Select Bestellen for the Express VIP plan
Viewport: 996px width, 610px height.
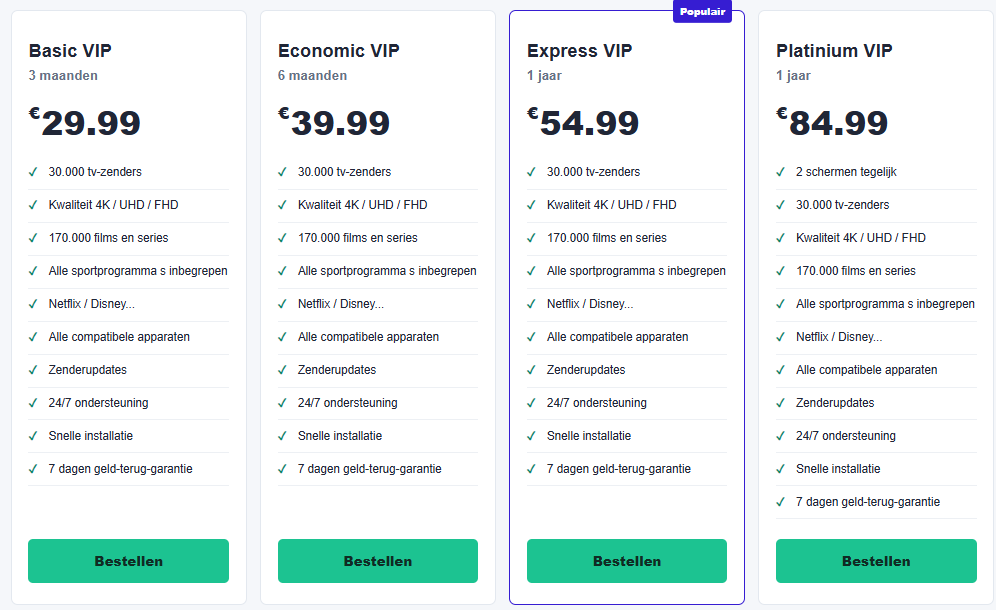coord(627,561)
